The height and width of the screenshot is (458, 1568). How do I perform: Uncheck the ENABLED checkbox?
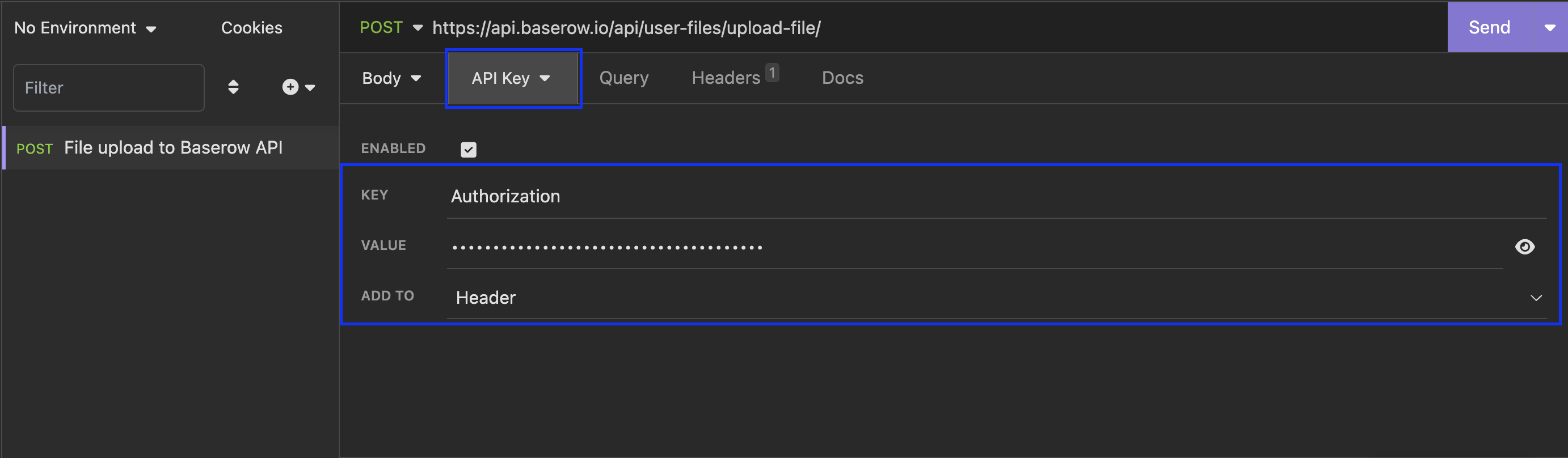(x=468, y=149)
